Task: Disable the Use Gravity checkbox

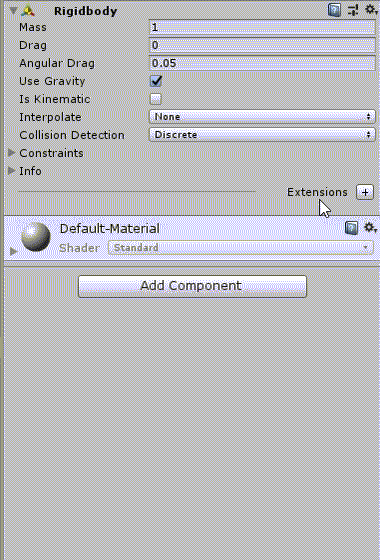Action: [x=156, y=81]
